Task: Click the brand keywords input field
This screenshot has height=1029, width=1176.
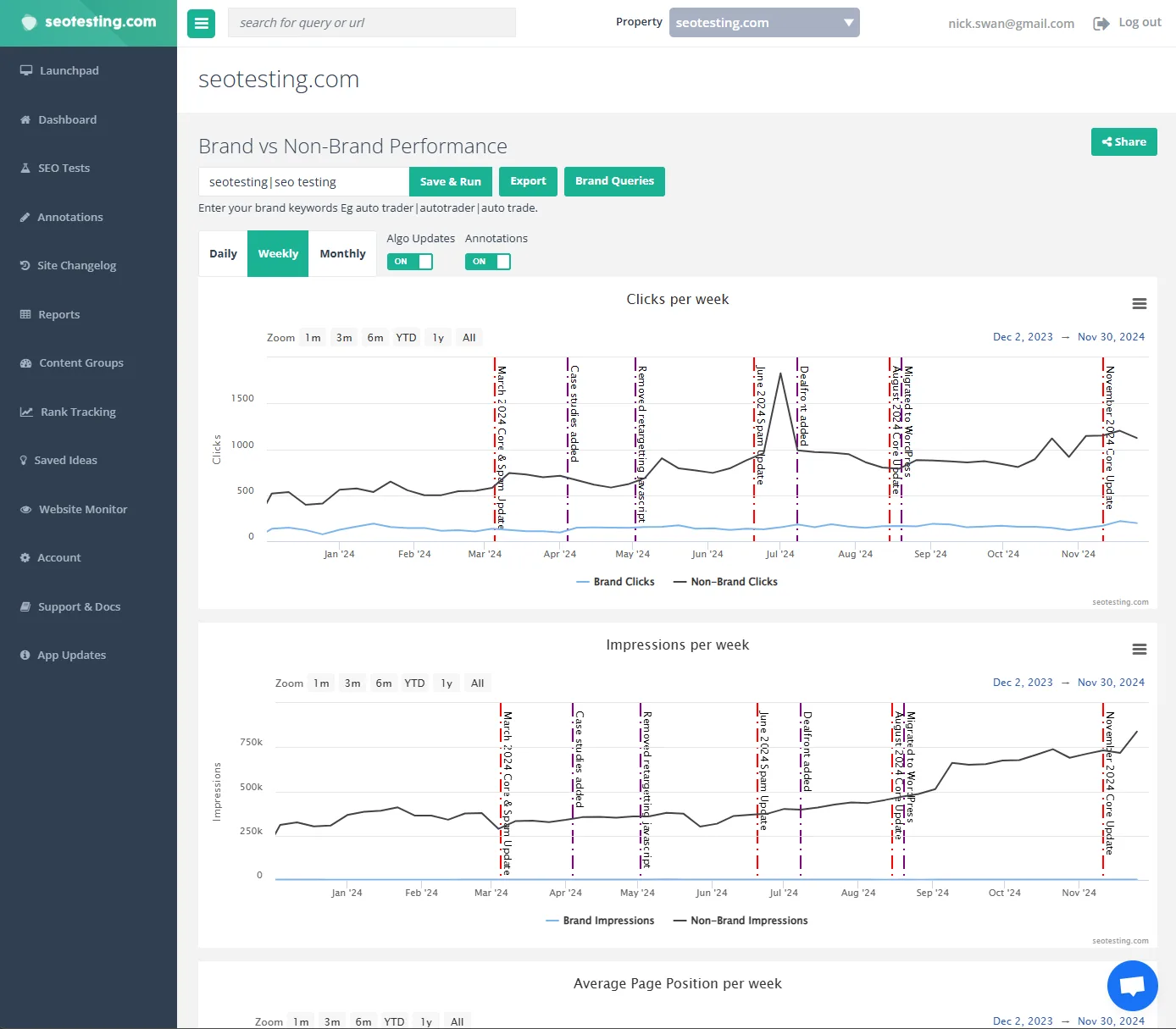Action: click(303, 182)
